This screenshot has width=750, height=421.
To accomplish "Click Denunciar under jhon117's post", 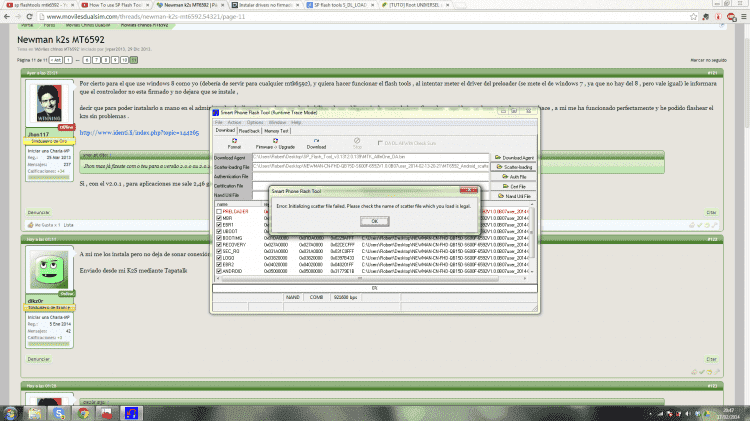I will tap(38, 212).
